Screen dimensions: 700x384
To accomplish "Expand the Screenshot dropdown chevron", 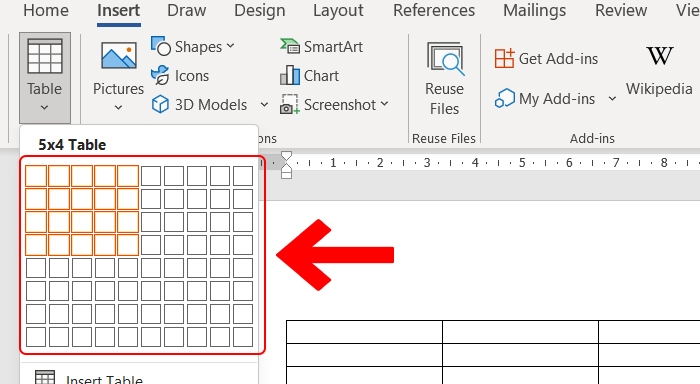I will click(x=385, y=104).
